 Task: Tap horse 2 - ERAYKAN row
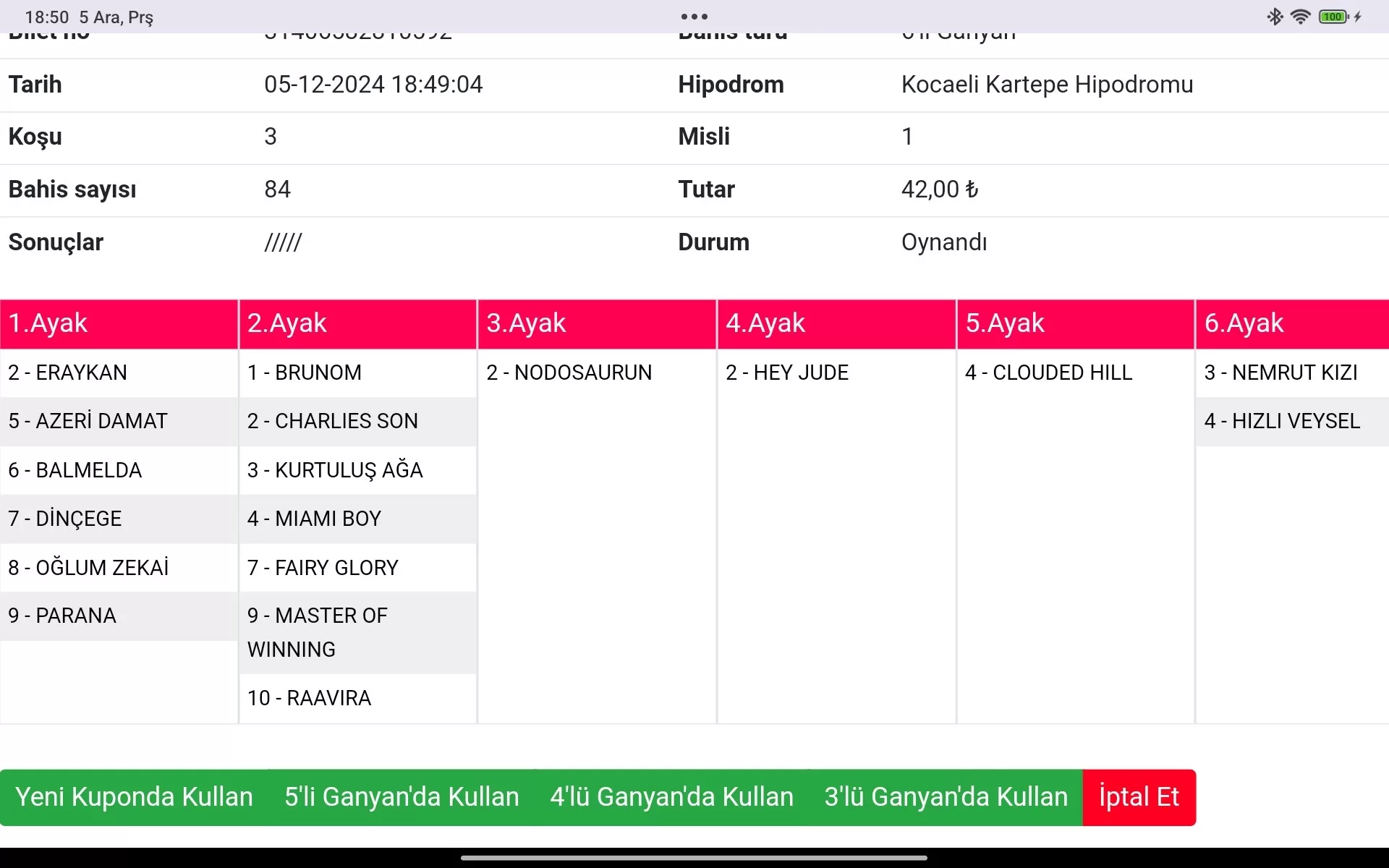[x=119, y=373]
